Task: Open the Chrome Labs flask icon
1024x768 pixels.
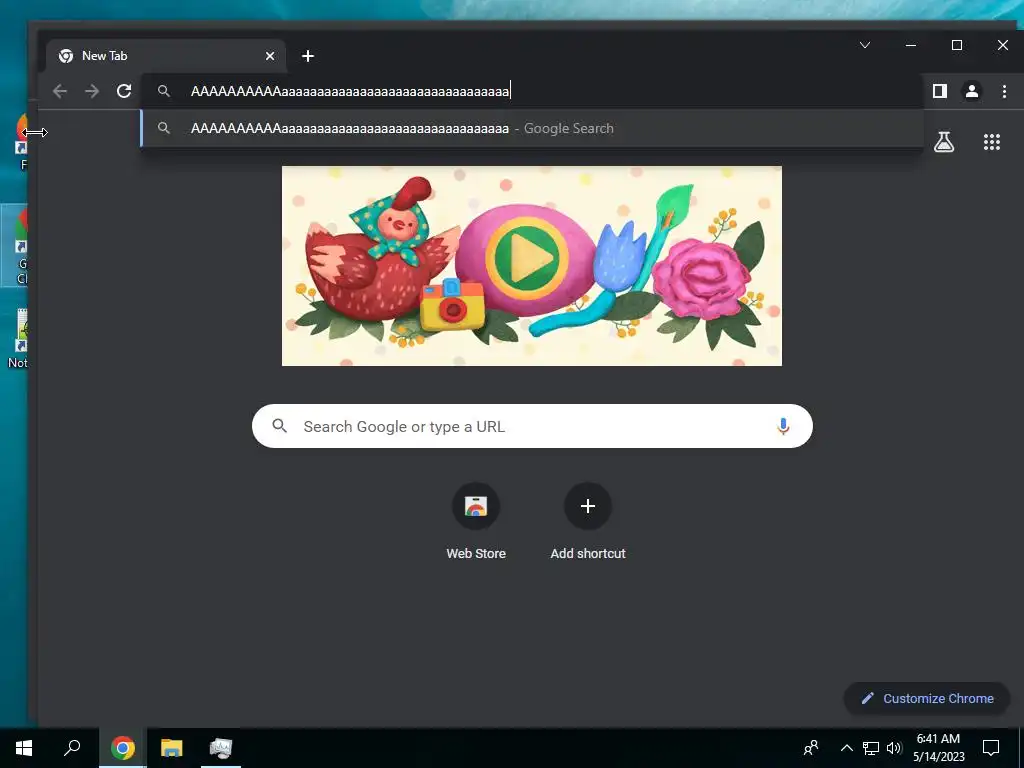Action: [x=944, y=142]
